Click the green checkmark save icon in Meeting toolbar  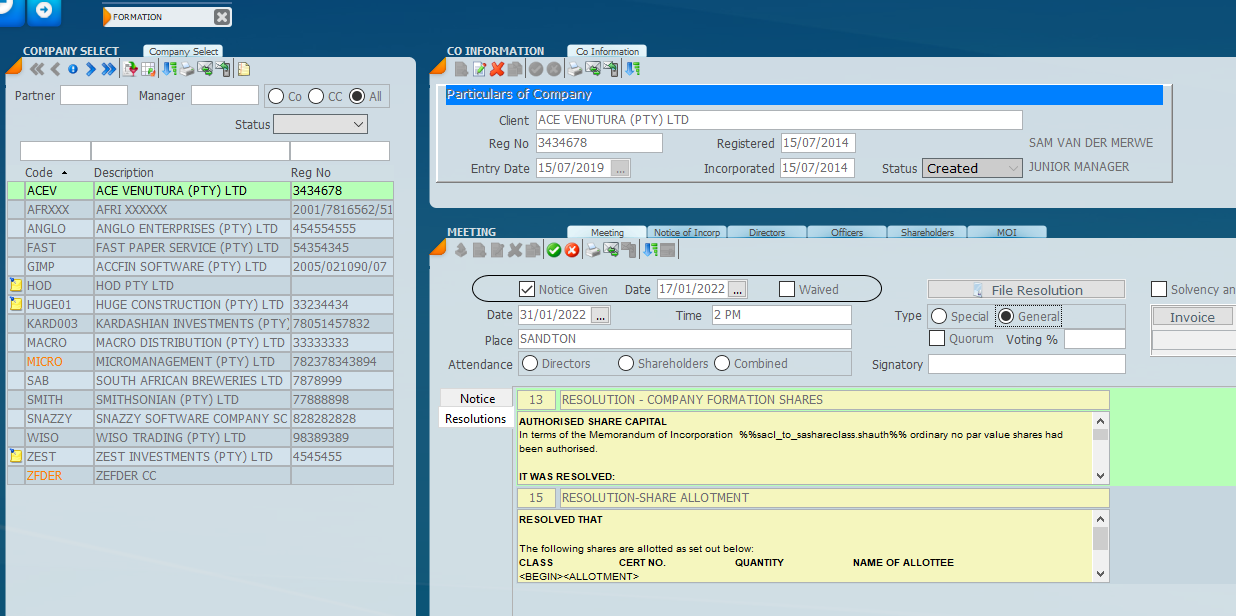click(x=554, y=250)
